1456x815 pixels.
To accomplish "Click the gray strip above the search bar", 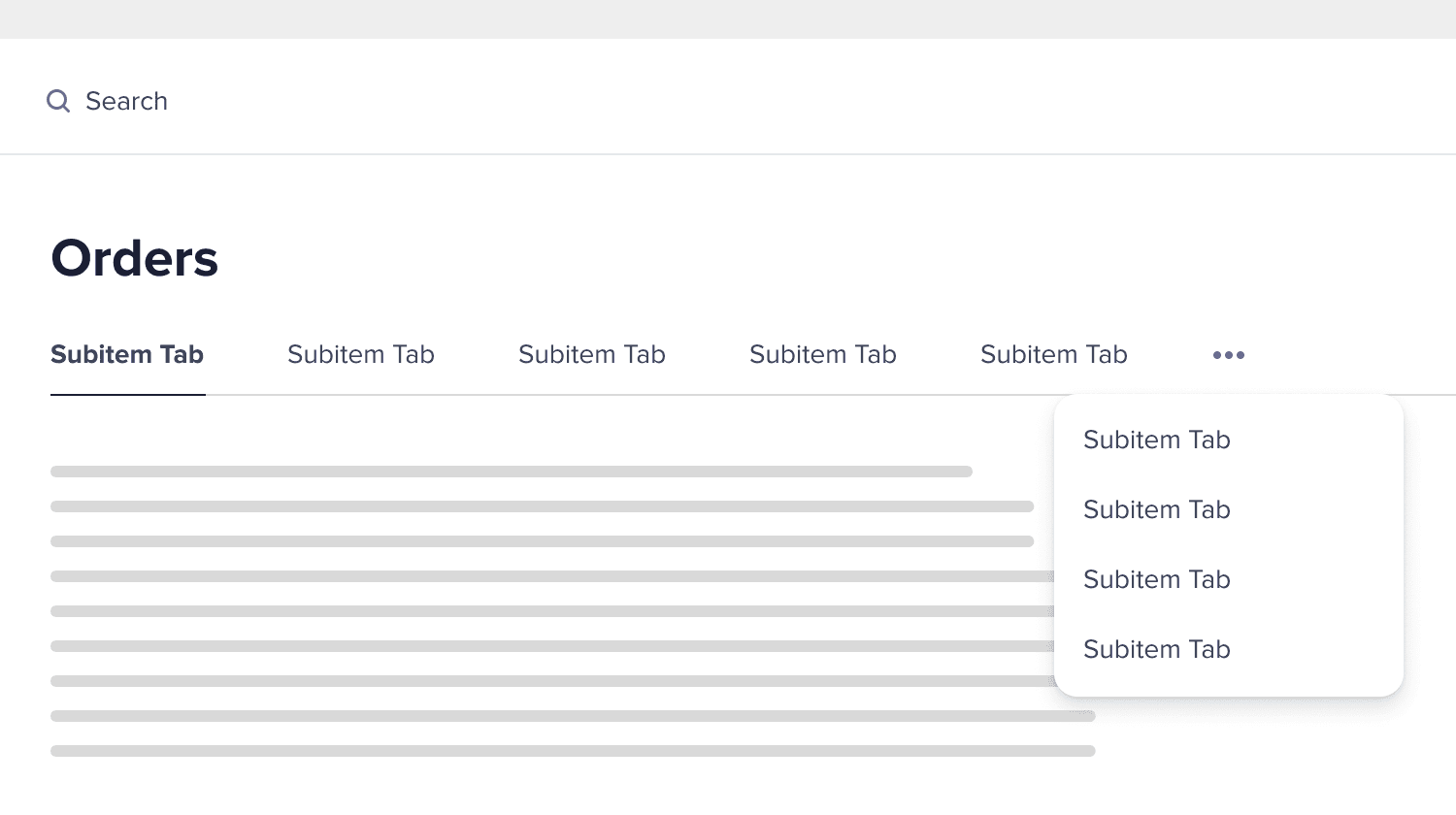I will point(728,19).
